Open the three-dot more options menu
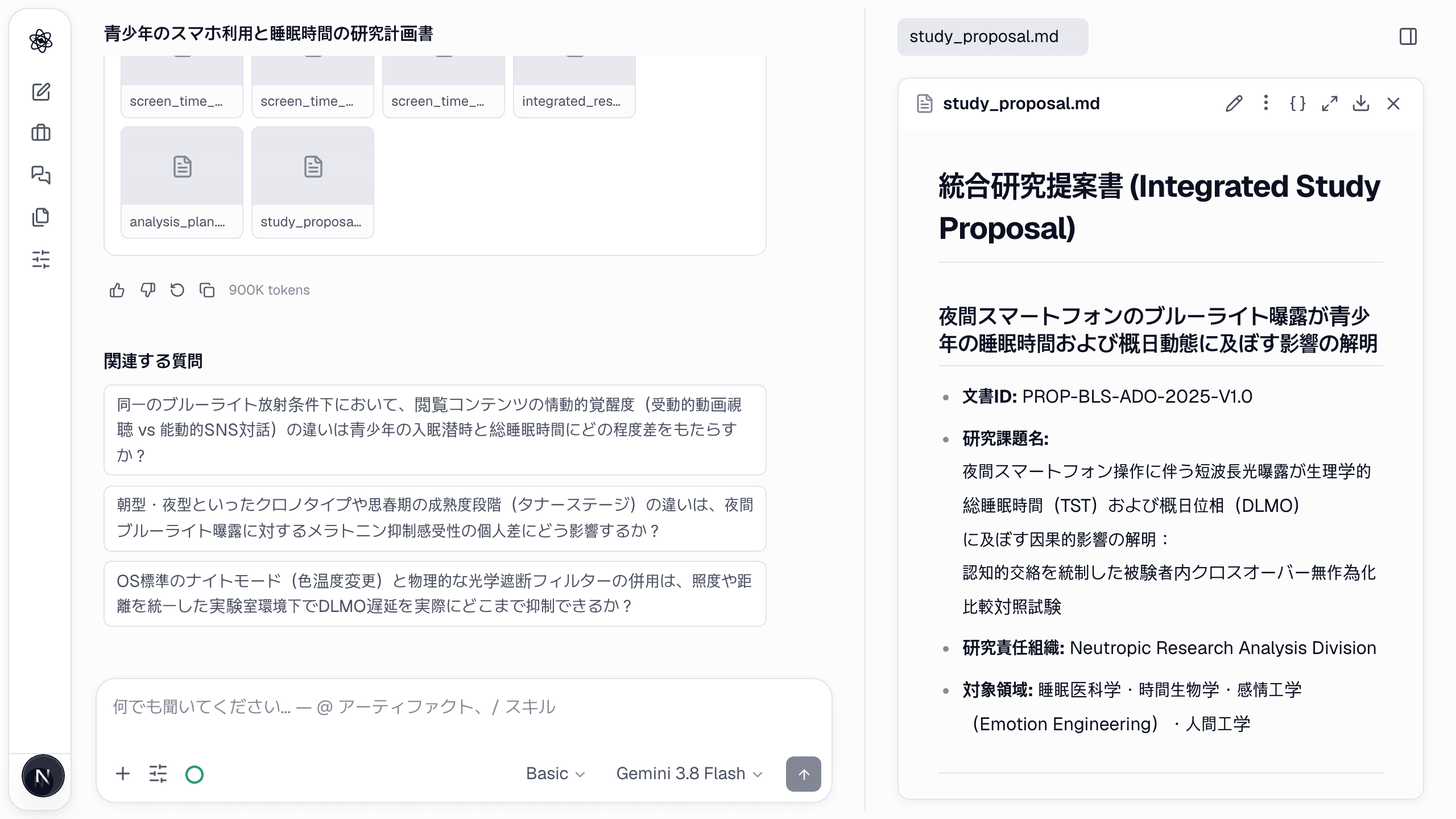Viewport: 1456px width, 819px height. tap(1265, 103)
